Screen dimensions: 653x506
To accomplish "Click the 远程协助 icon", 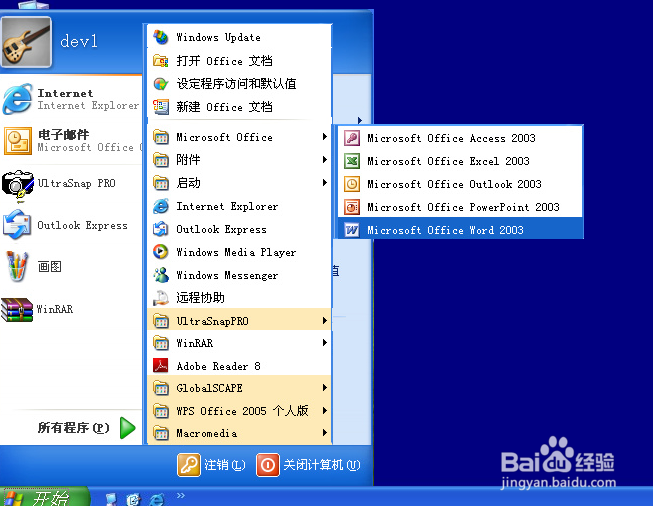I will pyautogui.click(x=161, y=298).
